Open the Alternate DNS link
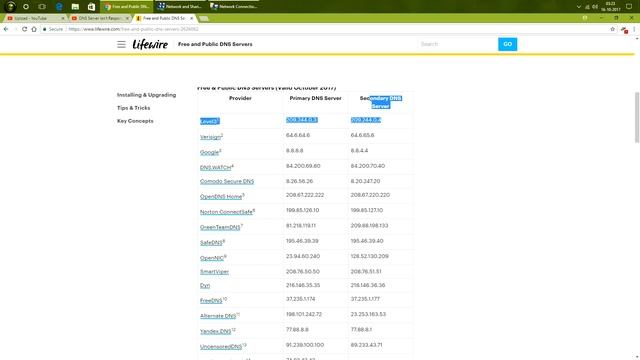 218,316
